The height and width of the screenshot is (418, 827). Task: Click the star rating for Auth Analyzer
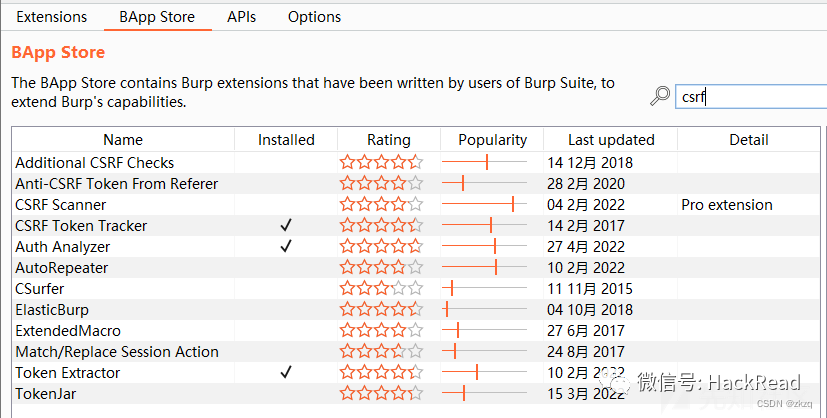381,247
